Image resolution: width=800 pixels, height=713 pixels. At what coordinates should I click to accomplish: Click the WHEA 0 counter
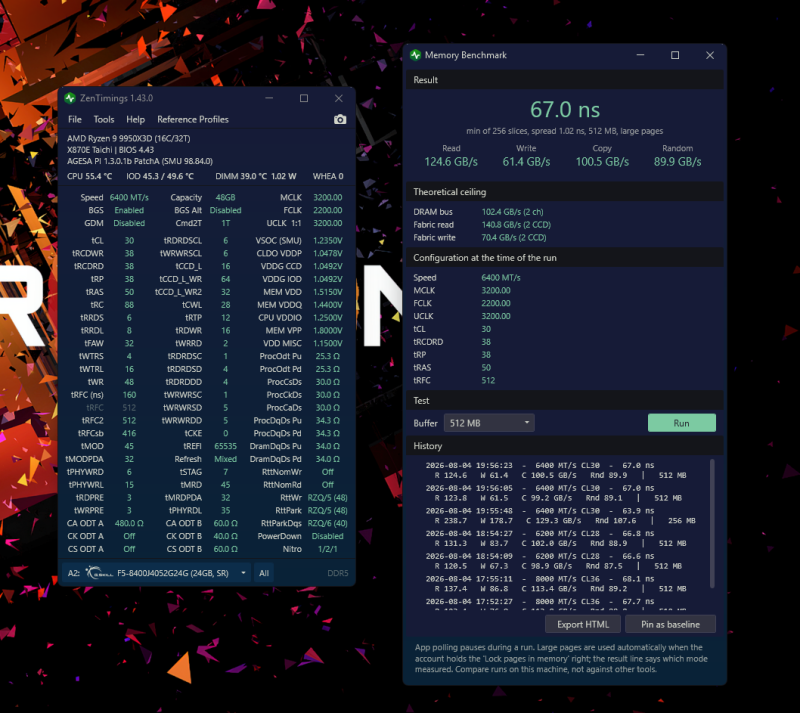(x=328, y=176)
